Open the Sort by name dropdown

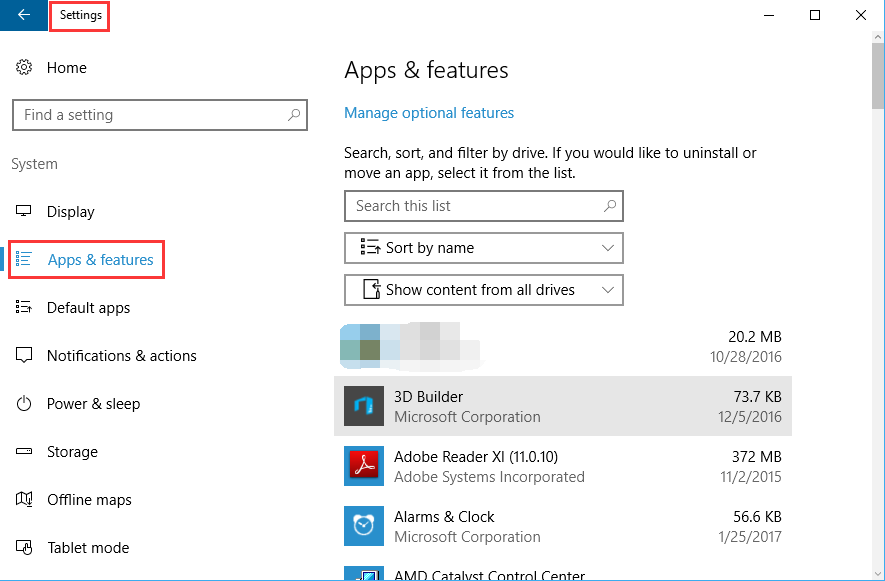[484, 248]
